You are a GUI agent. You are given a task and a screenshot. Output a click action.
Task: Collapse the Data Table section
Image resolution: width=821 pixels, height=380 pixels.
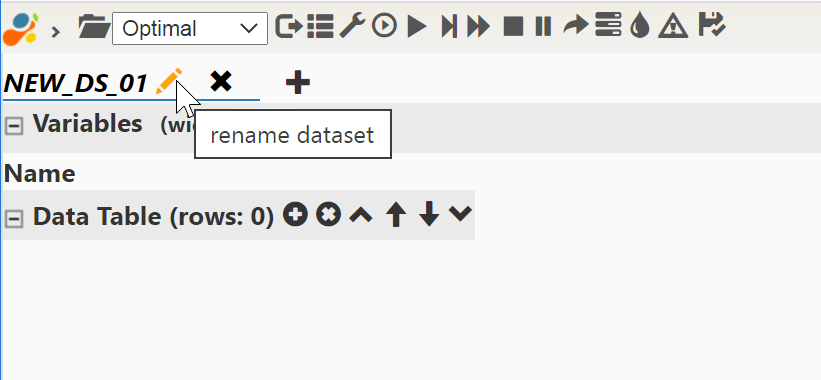click(14, 219)
